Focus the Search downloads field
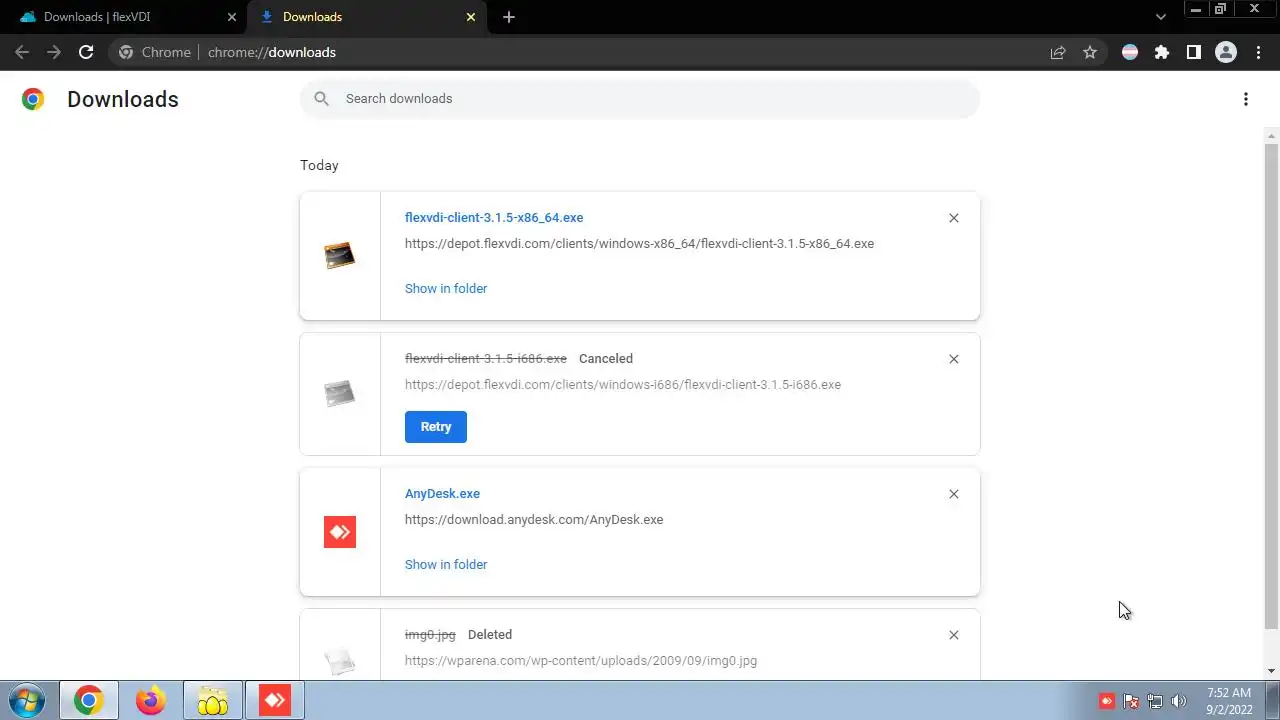 [640, 98]
